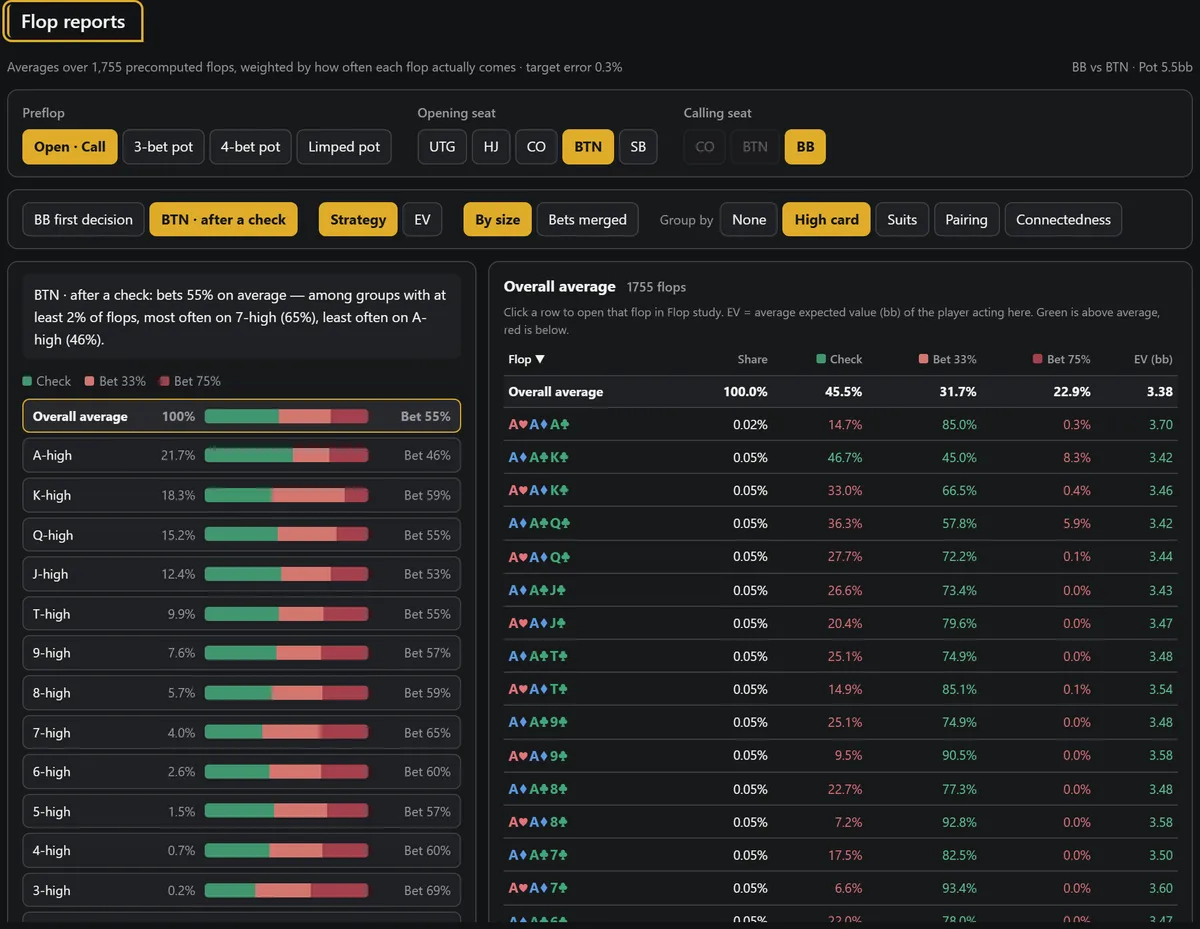Pick CO under Opening seat

pos(536,147)
